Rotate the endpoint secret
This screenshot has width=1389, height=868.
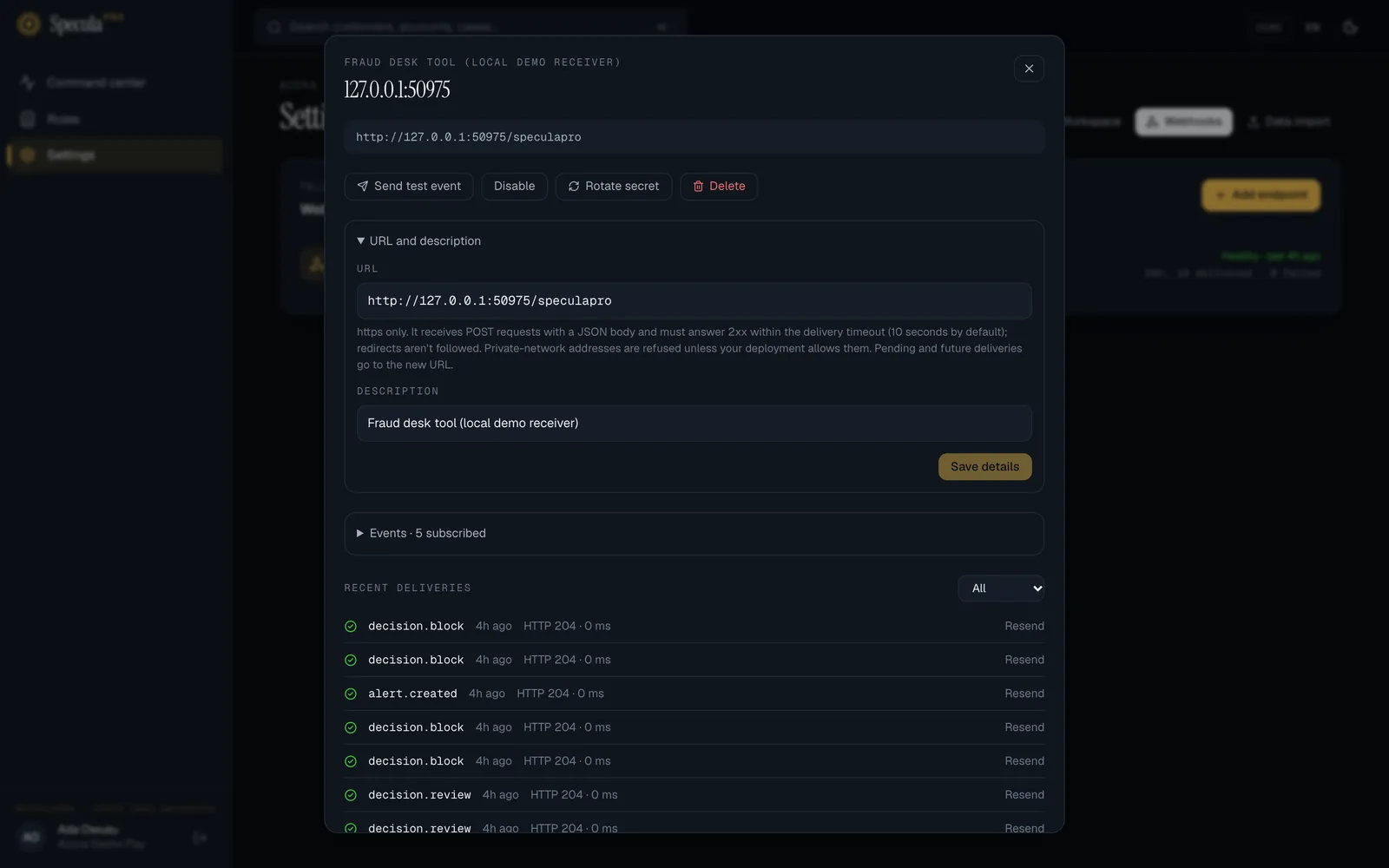coord(613,186)
